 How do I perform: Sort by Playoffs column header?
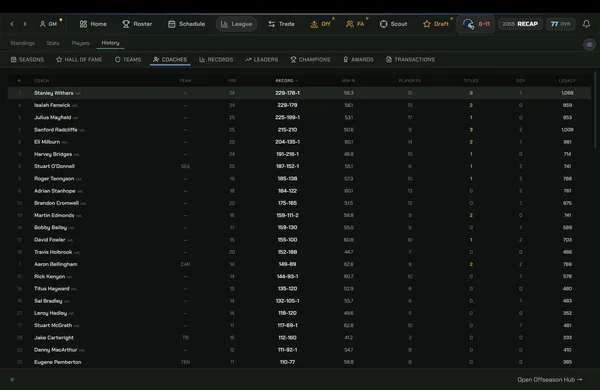409,81
